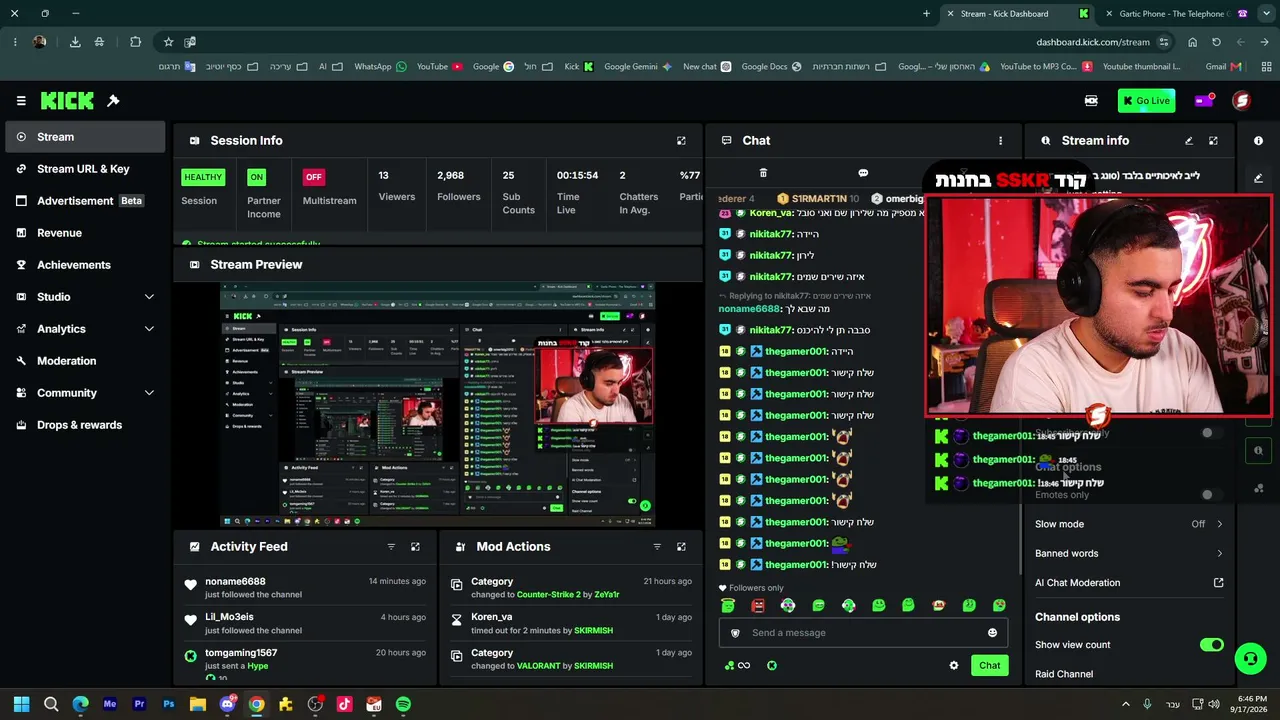Open chat settings gear icon

click(954, 666)
